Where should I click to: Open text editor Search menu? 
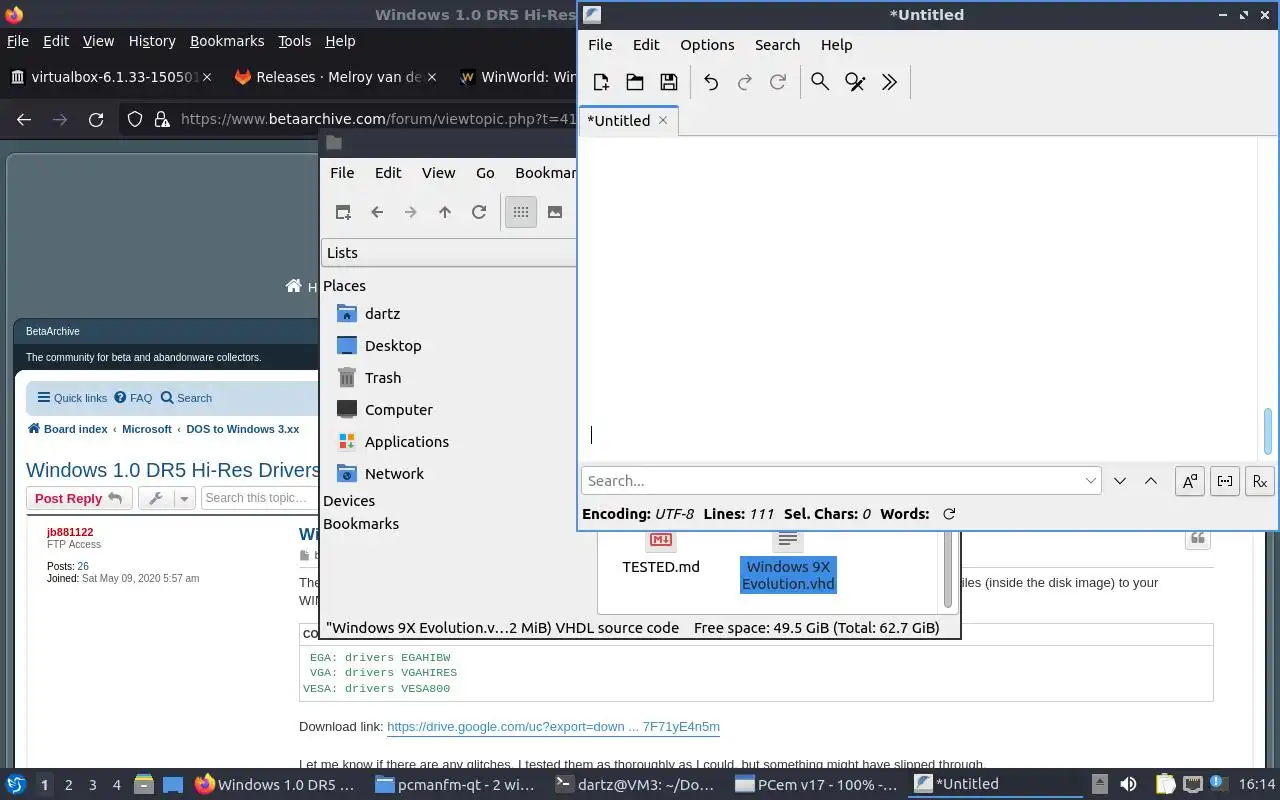point(777,45)
